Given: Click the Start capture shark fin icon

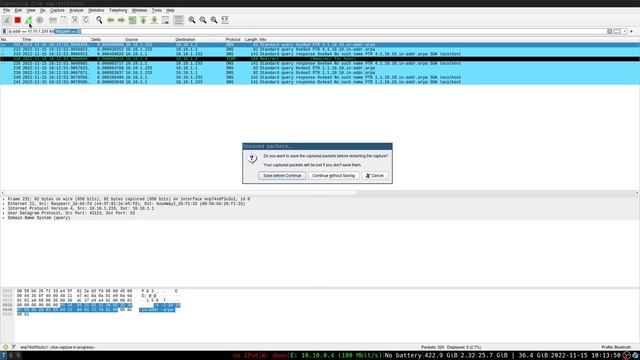Looking at the screenshot, I should 7,20.
